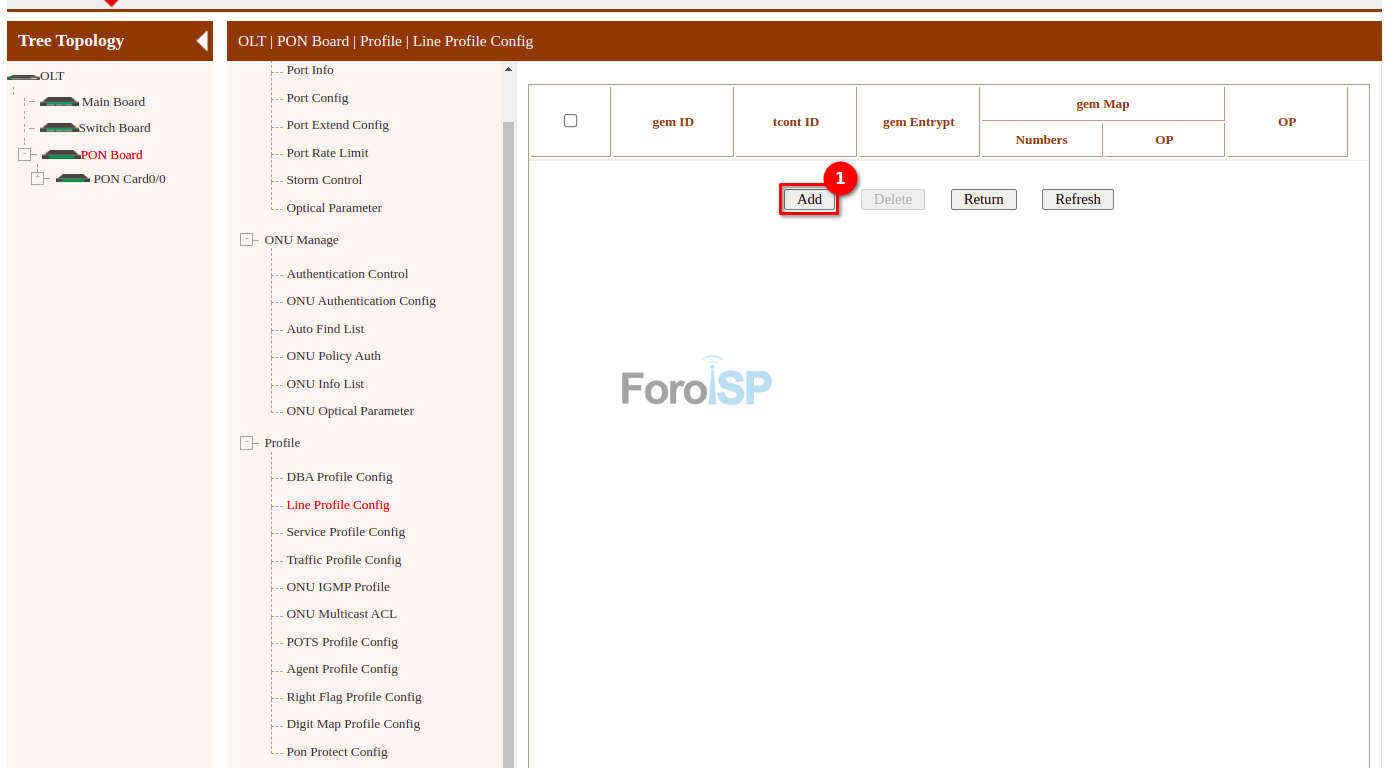Open Service Profile Config menu item

345,532
